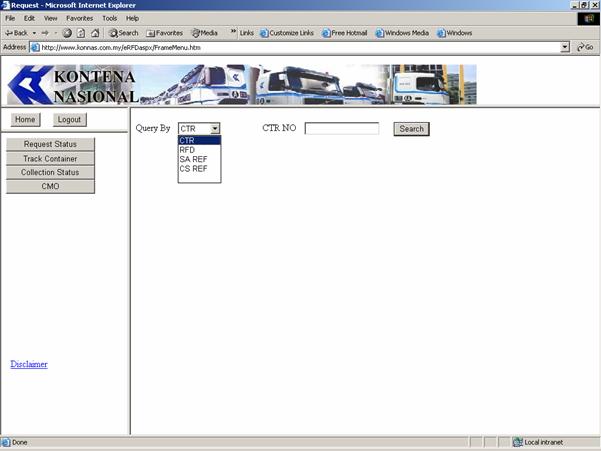Image resolution: width=601 pixels, height=451 pixels.
Task: Open the Tools menu
Action: pyautogui.click(x=110, y=18)
